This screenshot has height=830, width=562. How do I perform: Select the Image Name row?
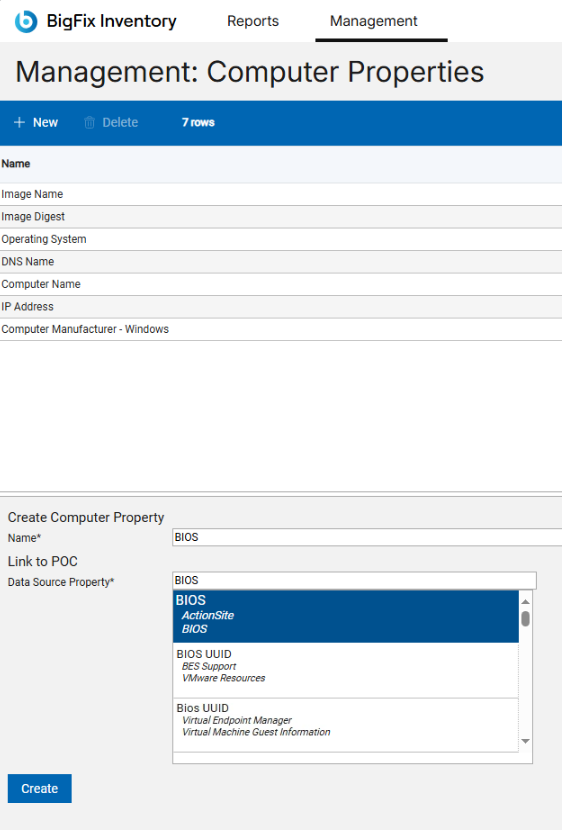point(281,194)
